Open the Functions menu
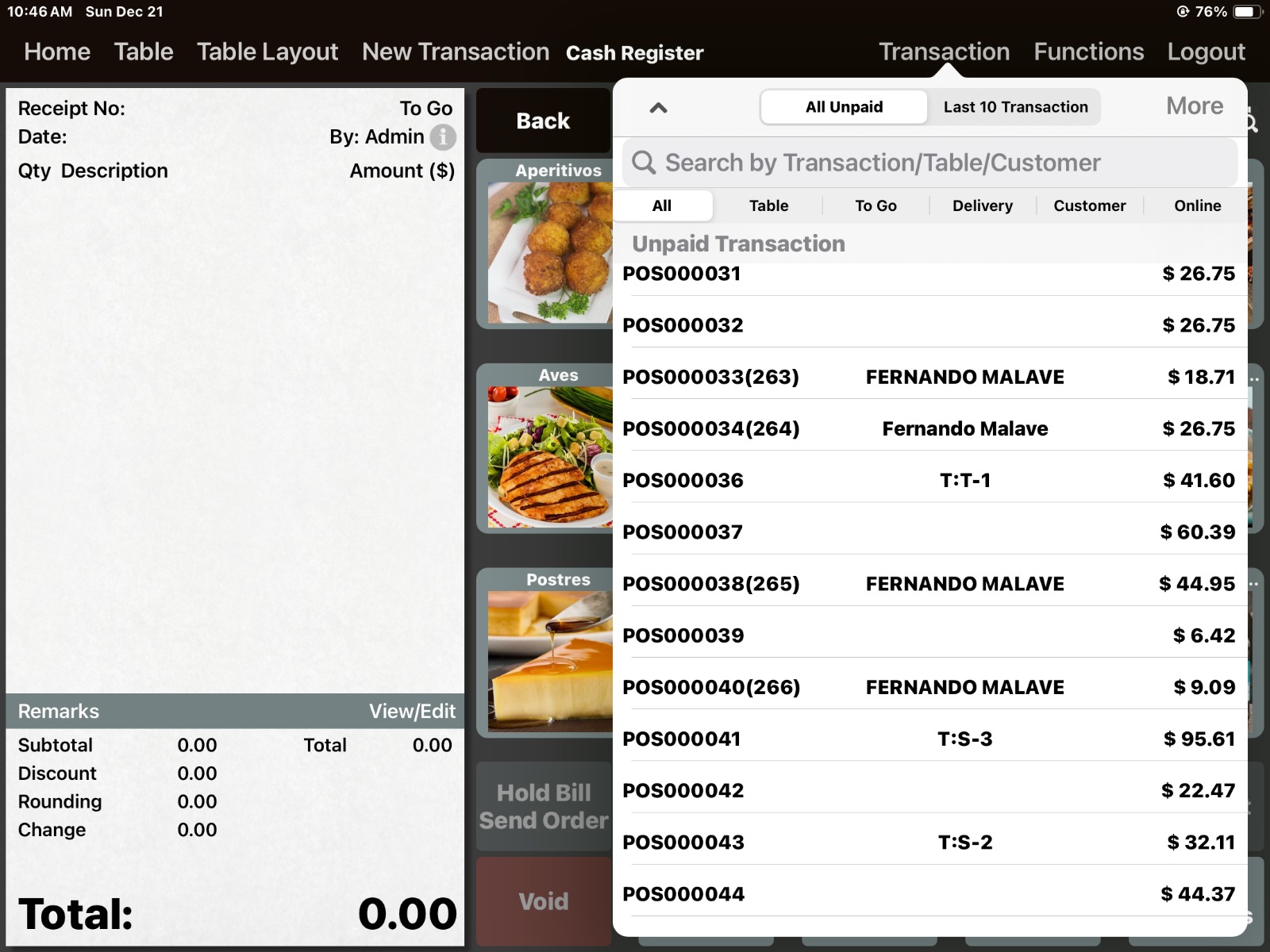 coord(1088,52)
